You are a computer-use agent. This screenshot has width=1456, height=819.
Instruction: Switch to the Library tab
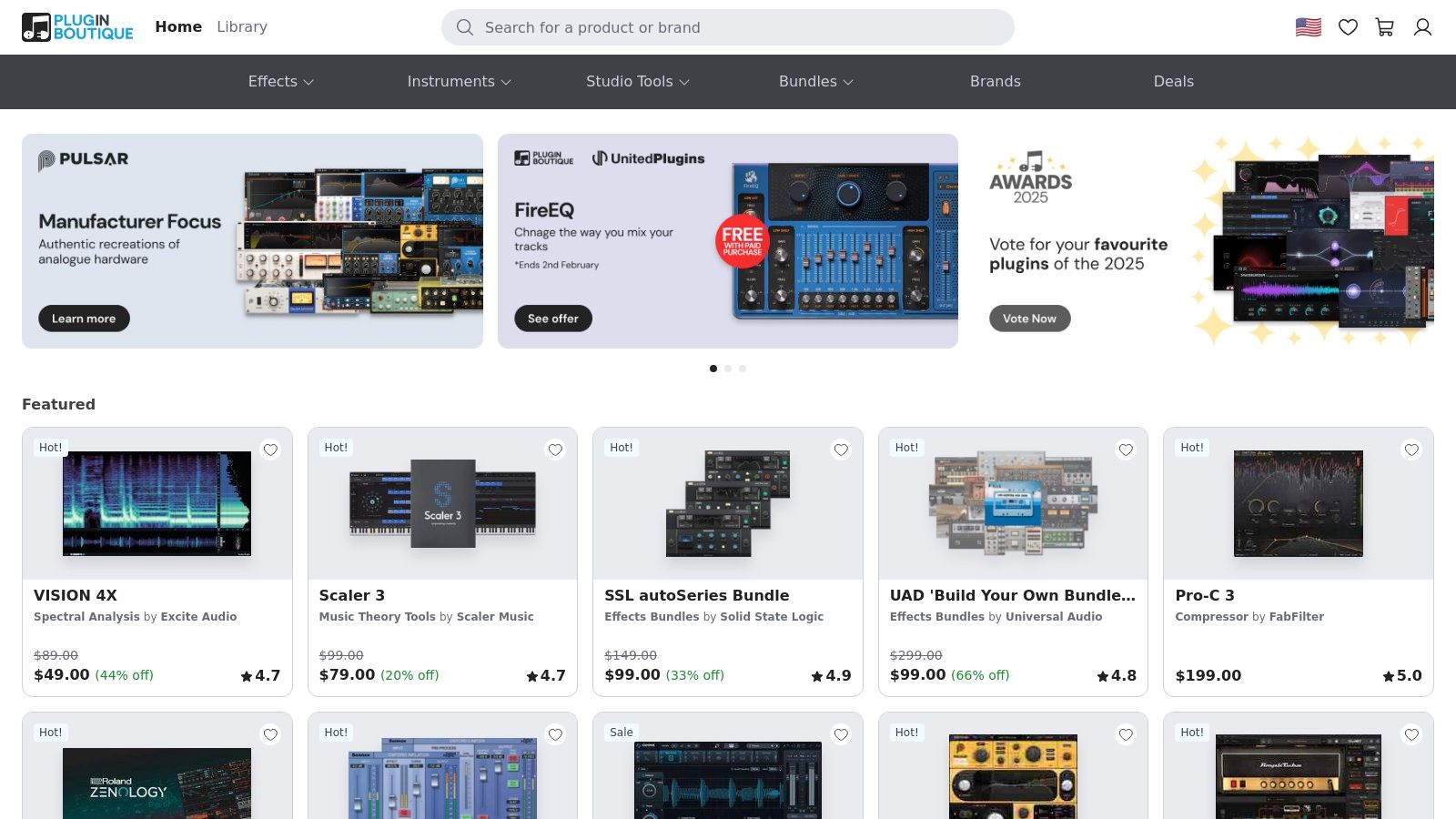(x=241, y=26)
